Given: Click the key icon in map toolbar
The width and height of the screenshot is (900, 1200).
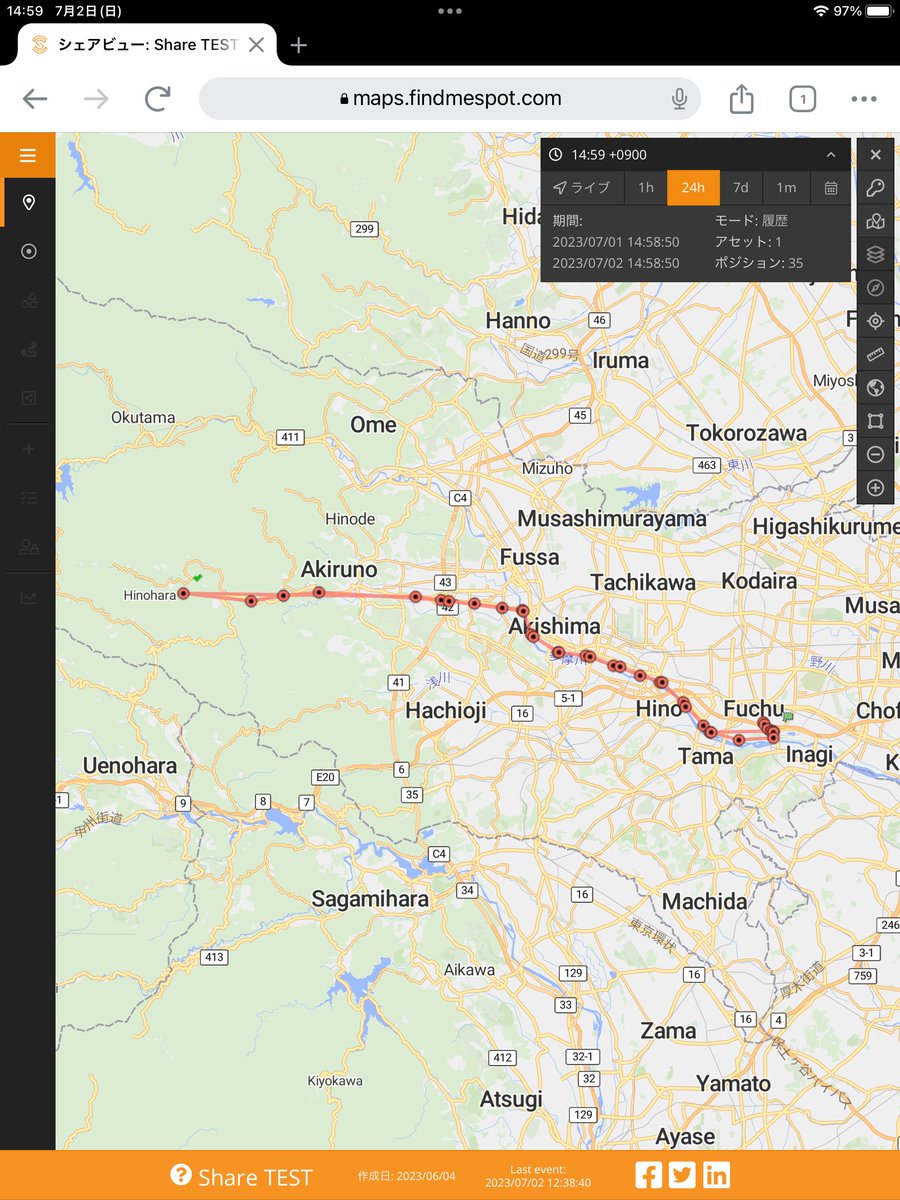Looking at the screenshot, I should pos(875,188).
